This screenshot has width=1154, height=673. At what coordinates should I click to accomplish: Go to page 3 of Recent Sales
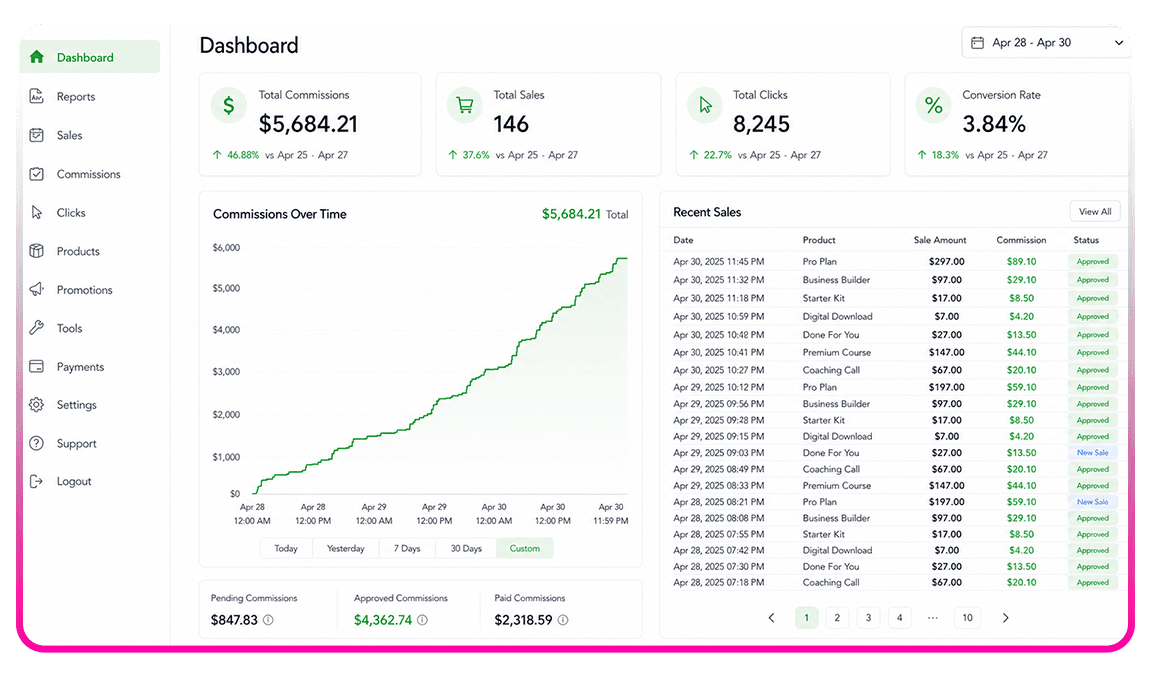click(x=868, y=618)
